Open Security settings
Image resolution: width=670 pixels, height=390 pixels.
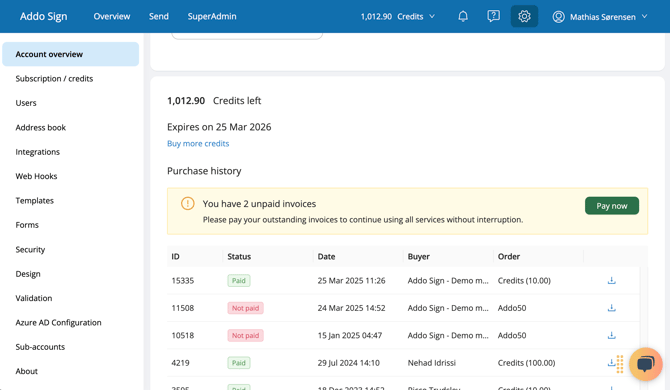[30, 249]
